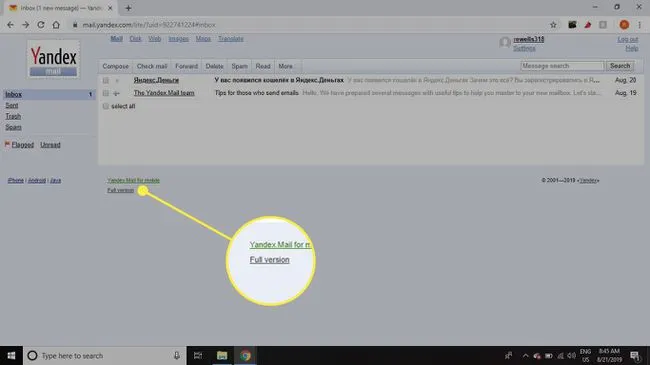Screen dimensions: 650x365
Task: Open Task View on the taskbar
Action: pos(198,355)
